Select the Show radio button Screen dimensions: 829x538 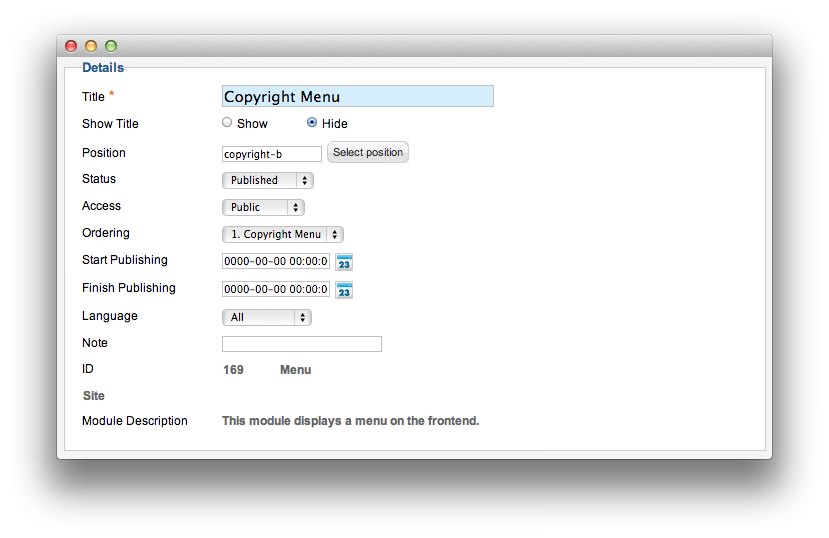pos(227,123)
